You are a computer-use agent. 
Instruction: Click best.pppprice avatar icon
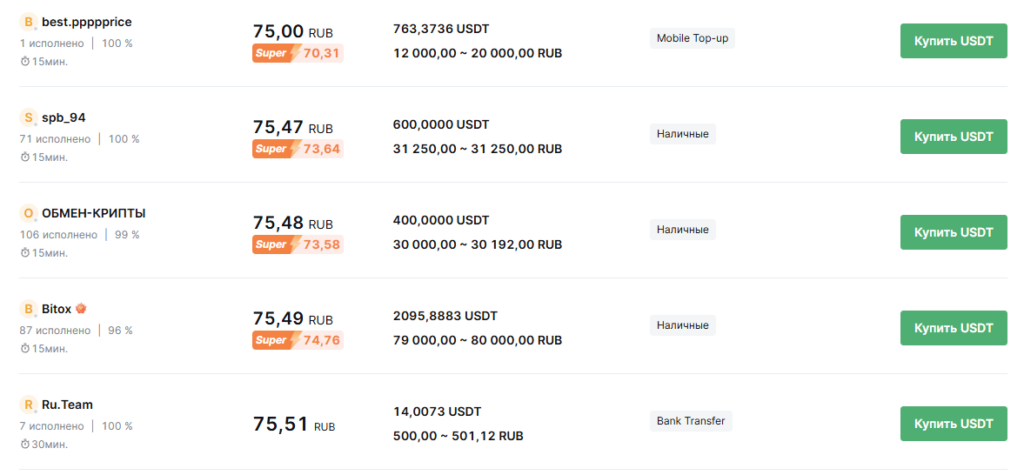[x=29, y=22]
